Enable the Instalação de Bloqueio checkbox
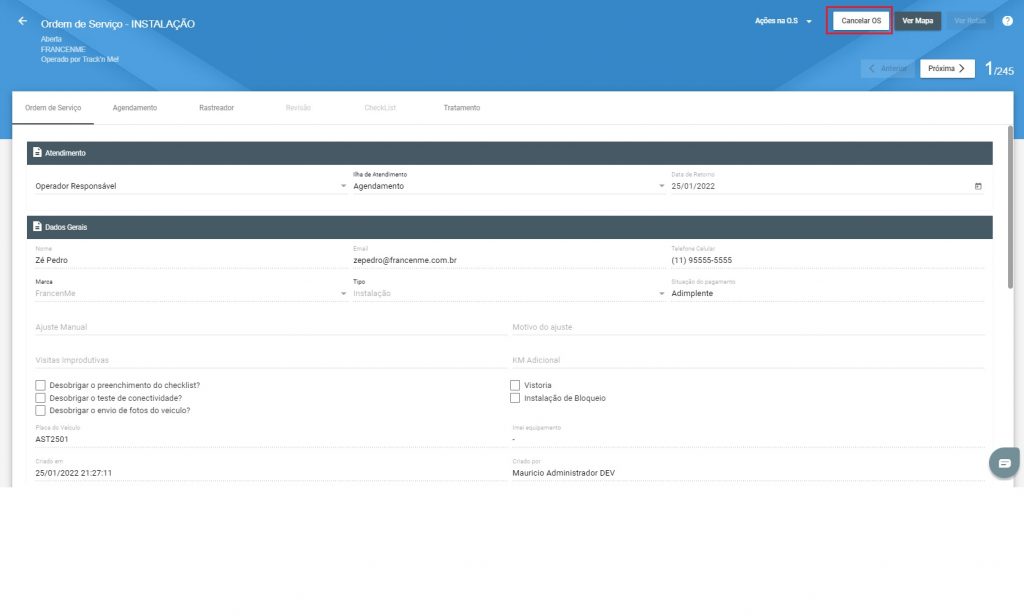1024x616 pixels. [x=515, y=398]
